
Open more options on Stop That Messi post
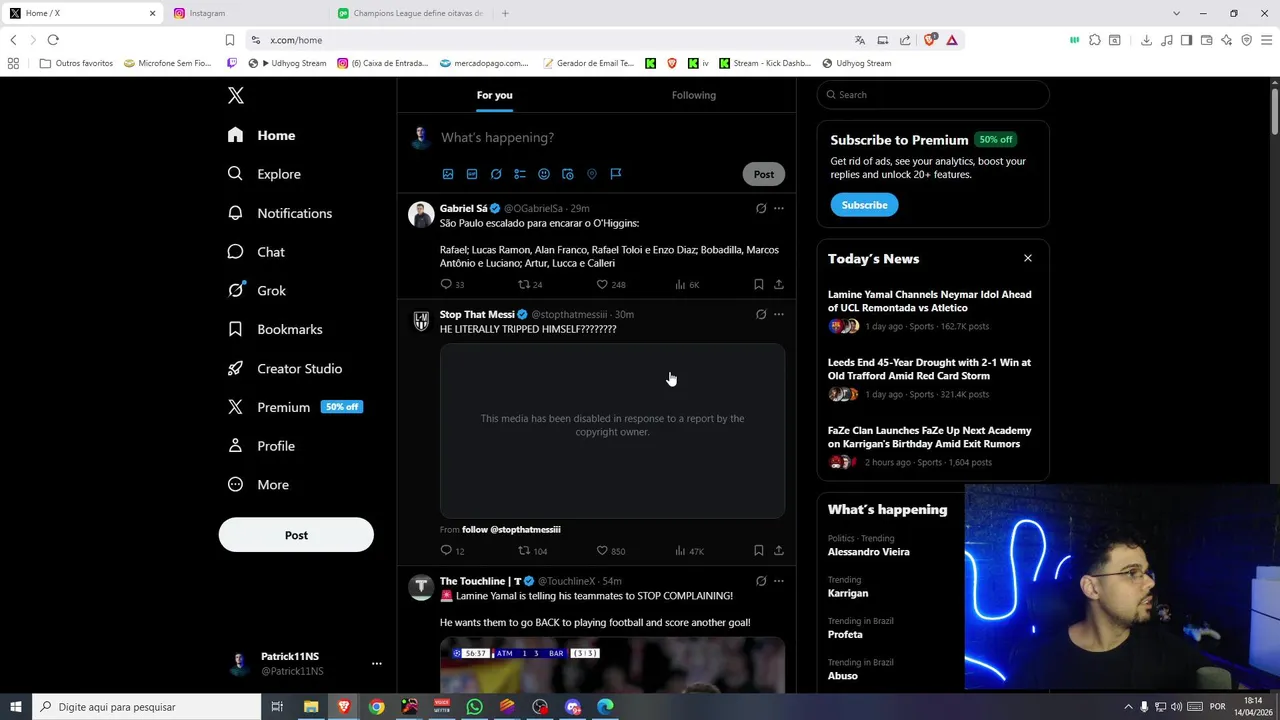coord(779,314)
